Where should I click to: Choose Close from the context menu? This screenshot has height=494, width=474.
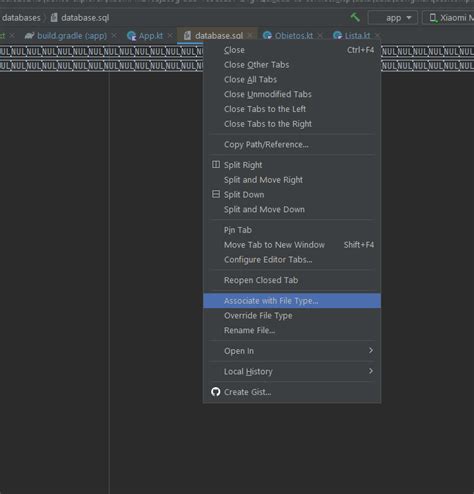point(292,50)
